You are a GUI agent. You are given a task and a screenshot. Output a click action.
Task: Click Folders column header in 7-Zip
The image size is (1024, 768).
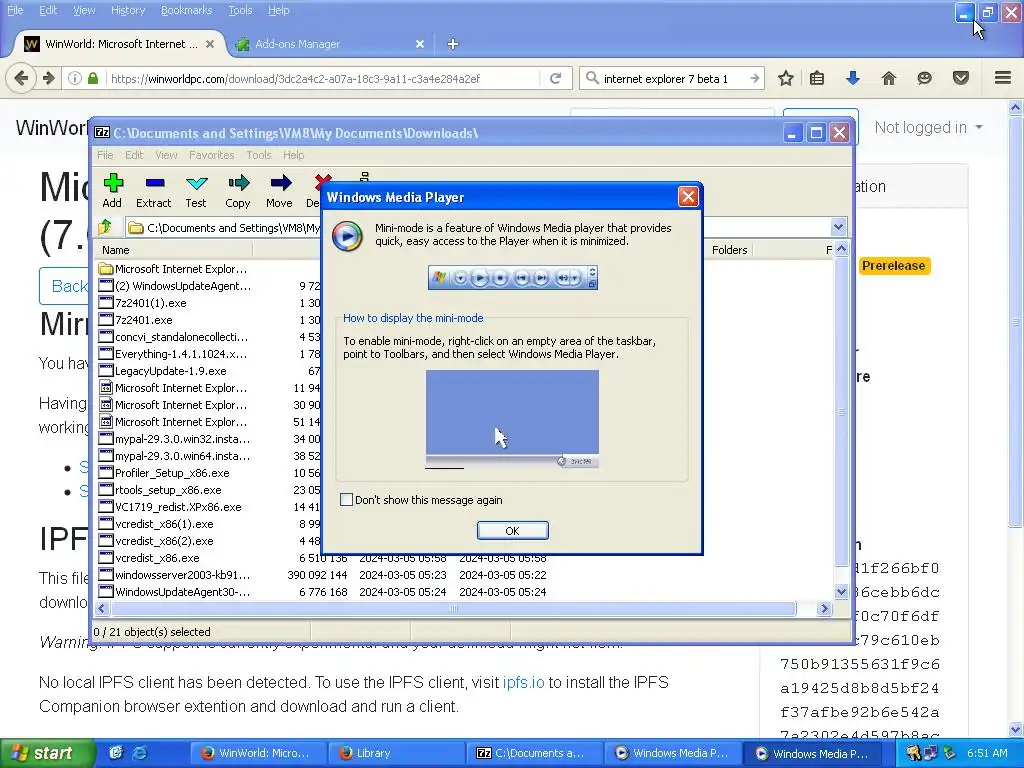[729, 250]
